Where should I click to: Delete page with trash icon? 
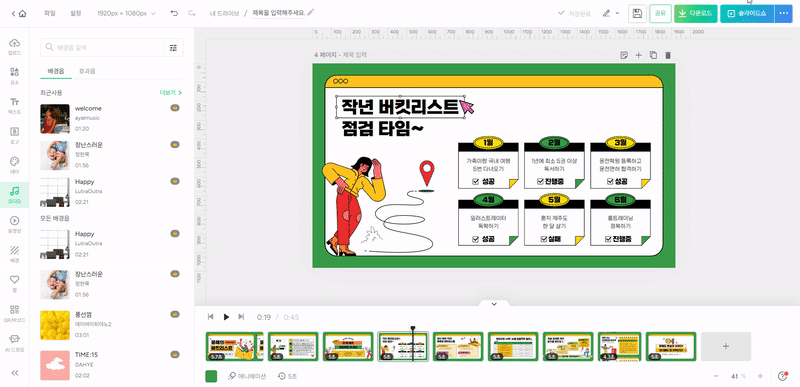(668, 55)
